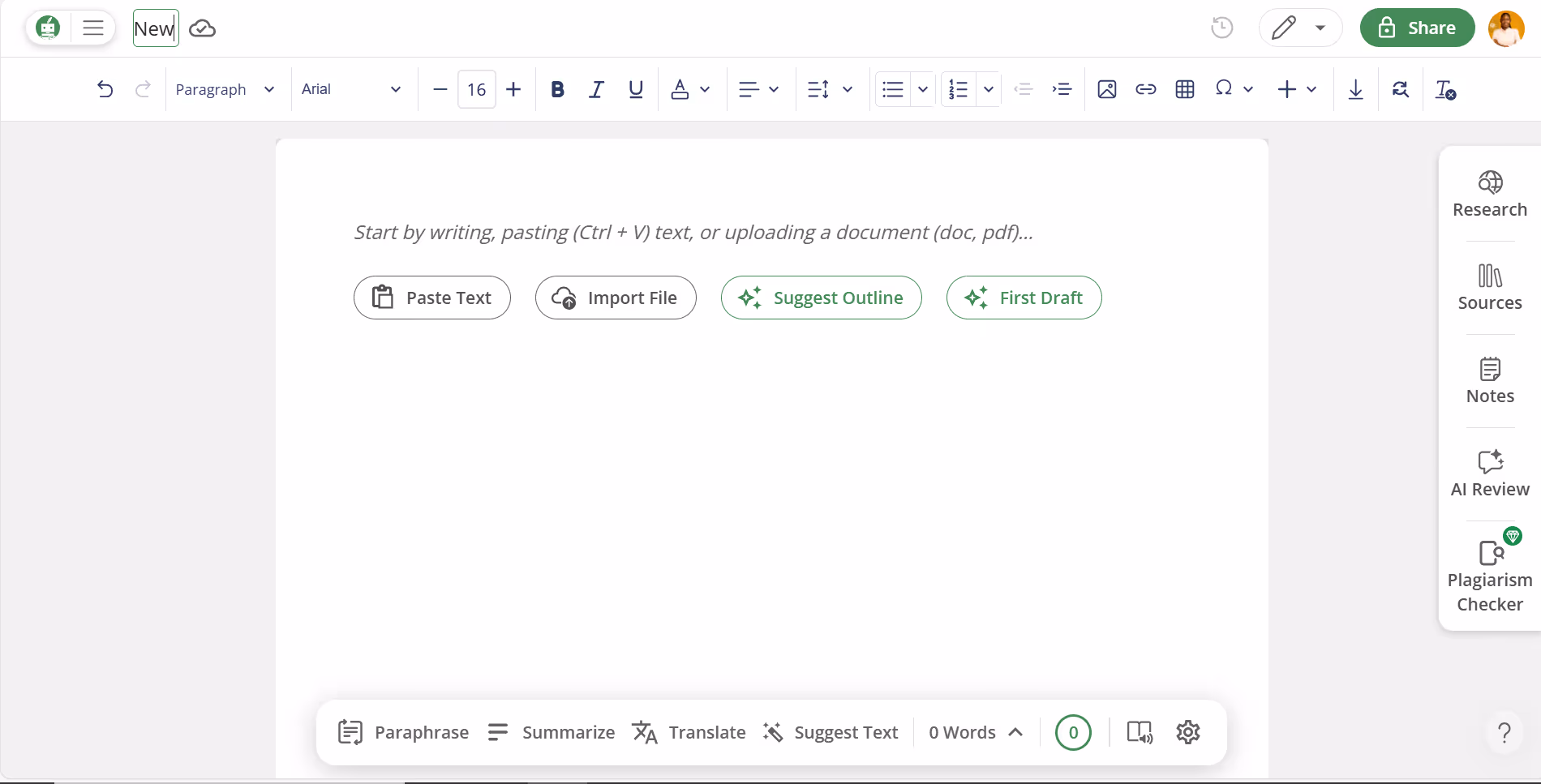This screenshot has width=1541, height=784.
Task: Open the Research panel
Action: tap(1490, 195)
